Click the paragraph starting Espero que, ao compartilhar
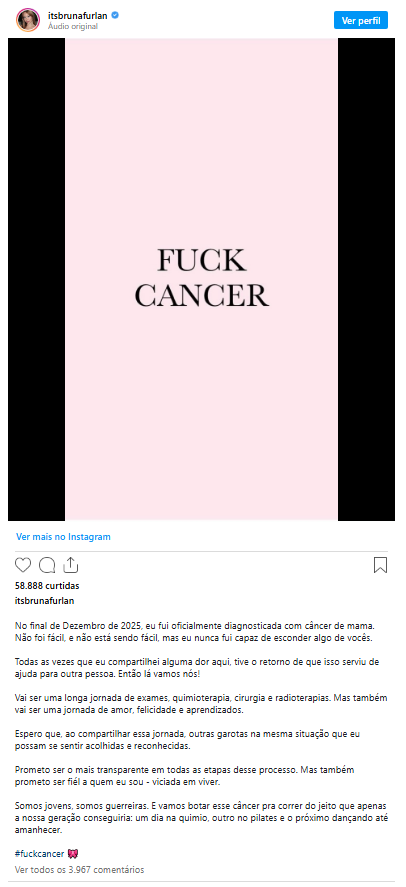 coord(188,739)
